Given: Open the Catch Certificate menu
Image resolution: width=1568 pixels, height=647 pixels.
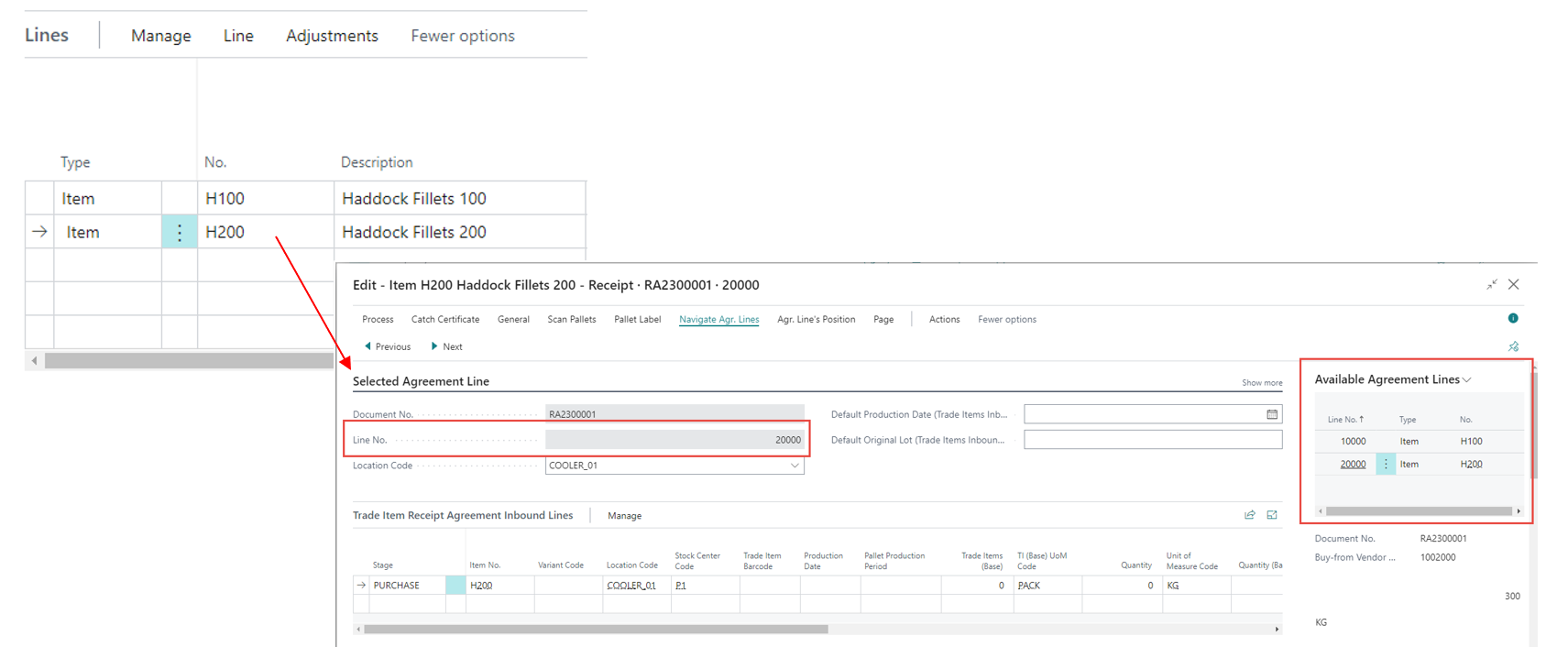Looking at the screenshot, I should click(x=444, y=320).
